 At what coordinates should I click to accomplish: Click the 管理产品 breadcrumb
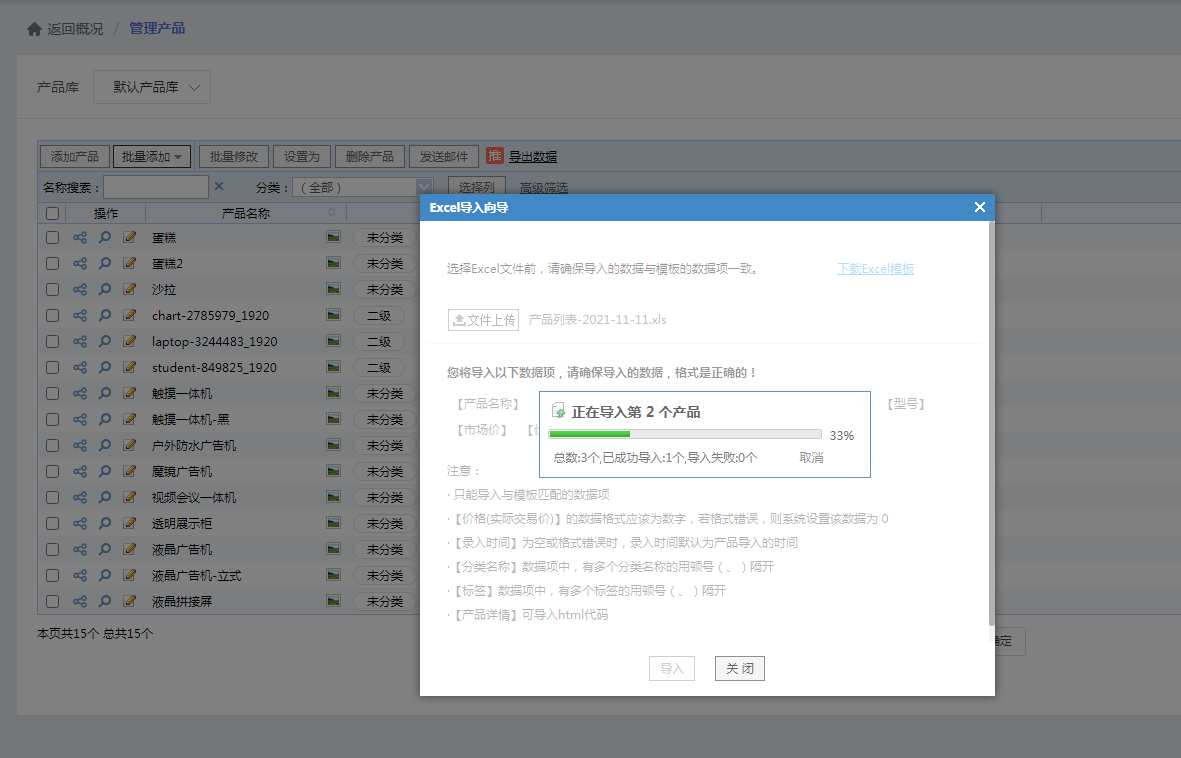pyautogui.click(x=157, y=29)
